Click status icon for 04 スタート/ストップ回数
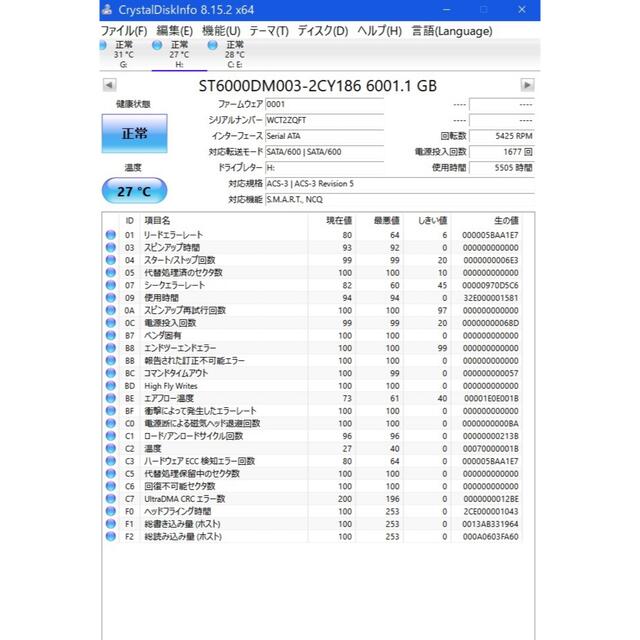This screenshot has height=640, width=640. click(x=111, y=260)
